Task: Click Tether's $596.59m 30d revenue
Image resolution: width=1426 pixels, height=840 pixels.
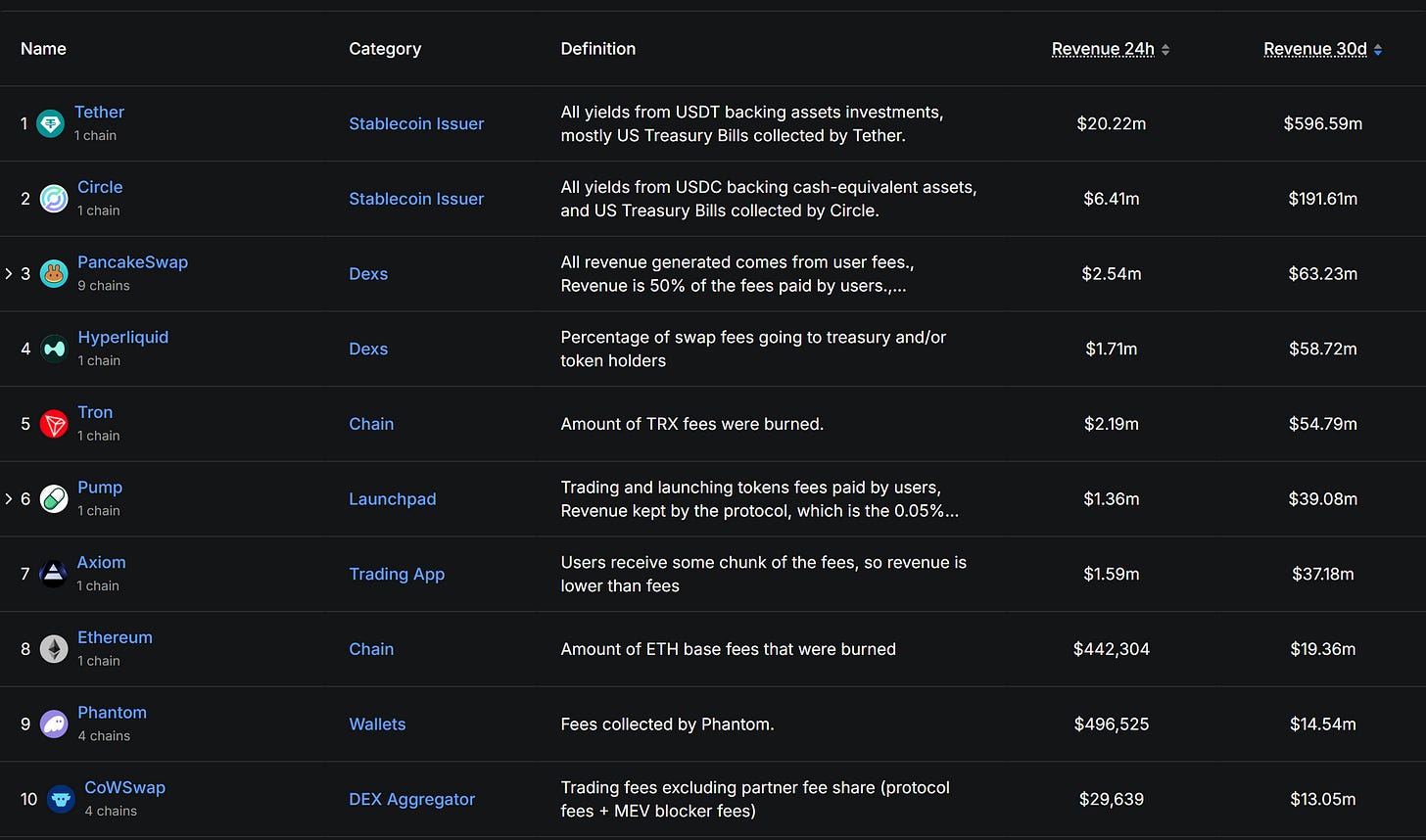Action: [x=1322, y=123]
